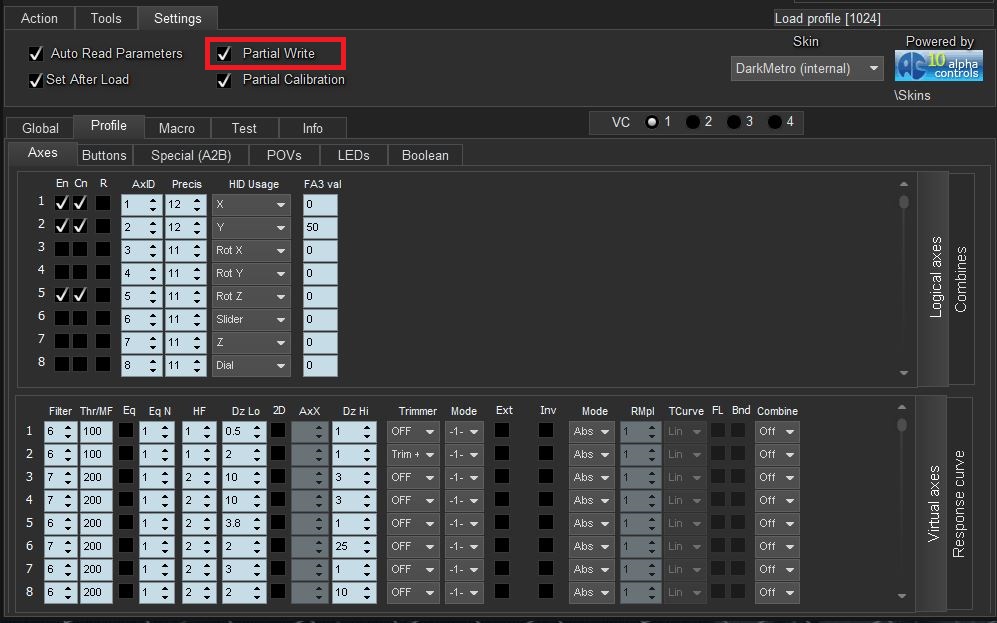This screenshot has width=997, height=623.
Task: Open Trimmer dropdown for virtual axis 1
Action: click(413, 432)
